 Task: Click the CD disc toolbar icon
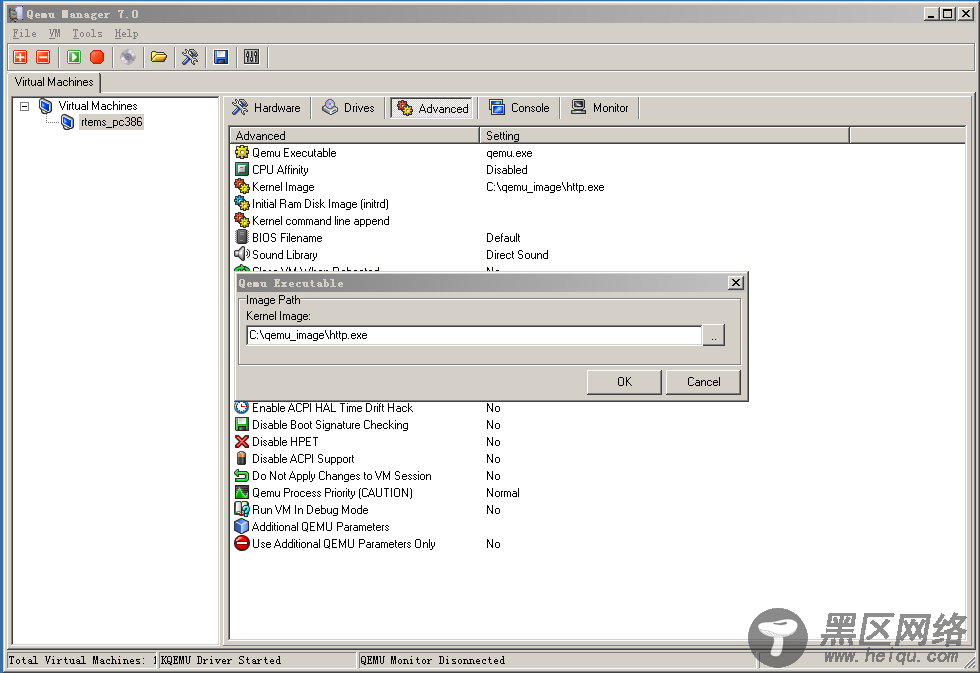pyautogui.click(x=128, y=57)
